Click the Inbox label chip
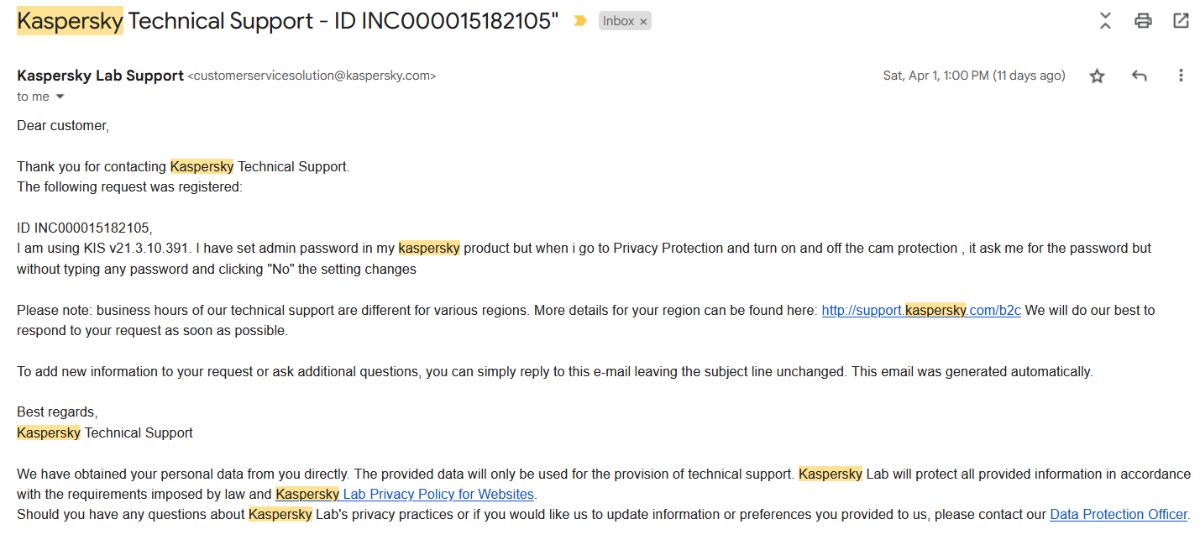The image size is (1200, 540). pos(618,21)
